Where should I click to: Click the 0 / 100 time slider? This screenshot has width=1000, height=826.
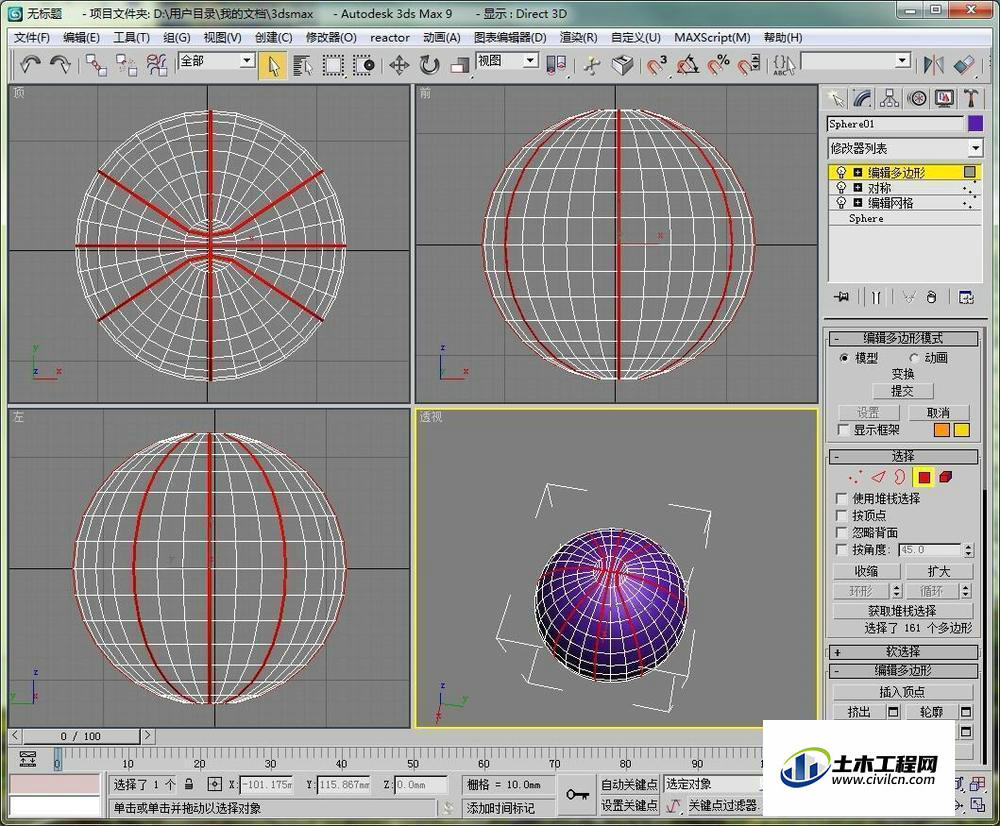(x=82, y=736)
